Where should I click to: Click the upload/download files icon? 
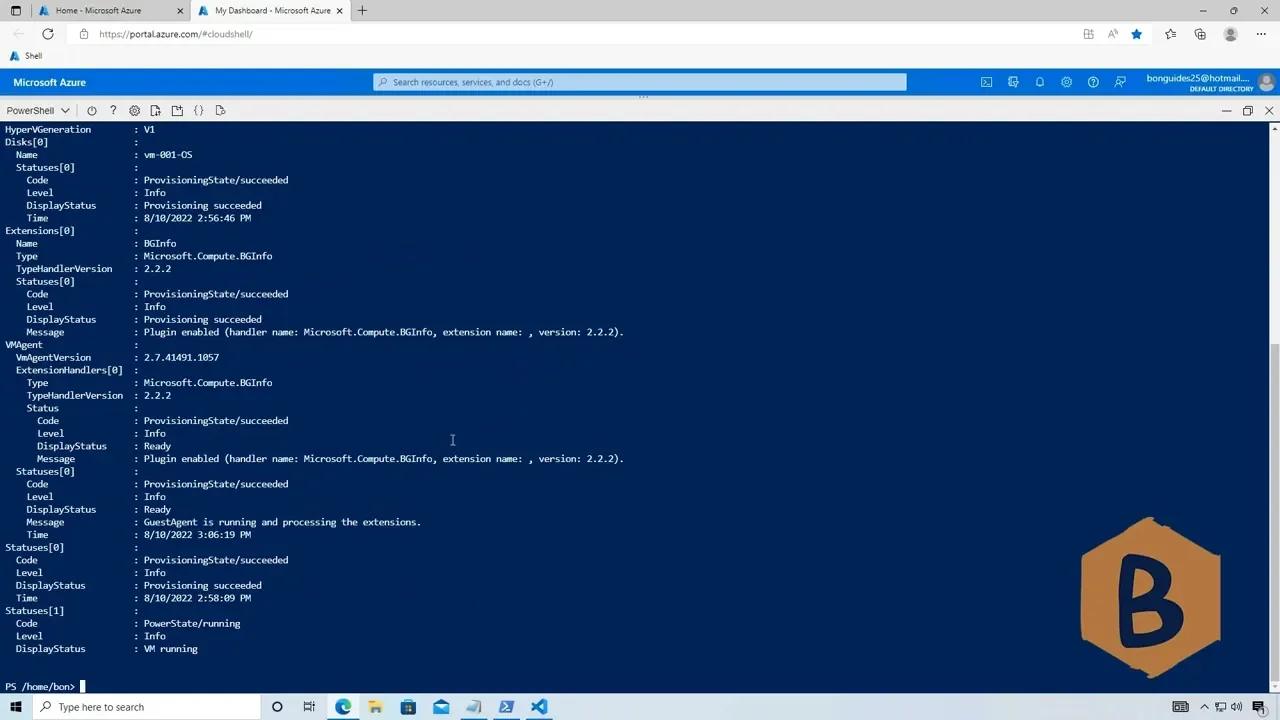[155, 110]
